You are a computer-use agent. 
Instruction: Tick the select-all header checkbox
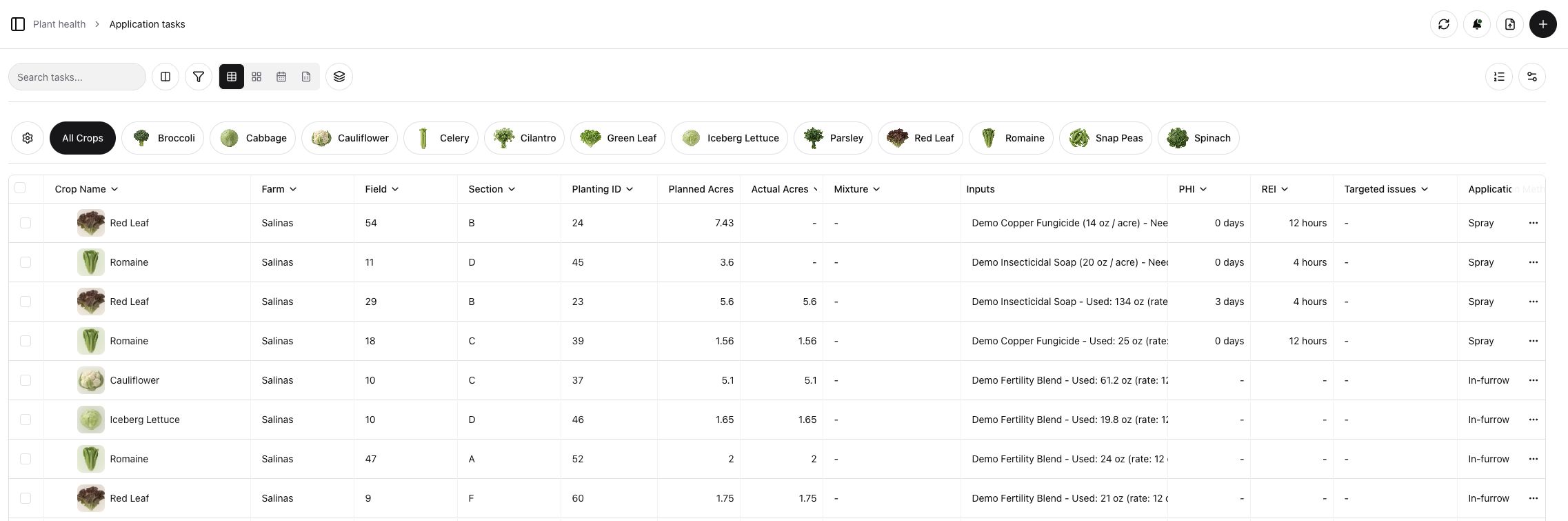pos(20,188)
